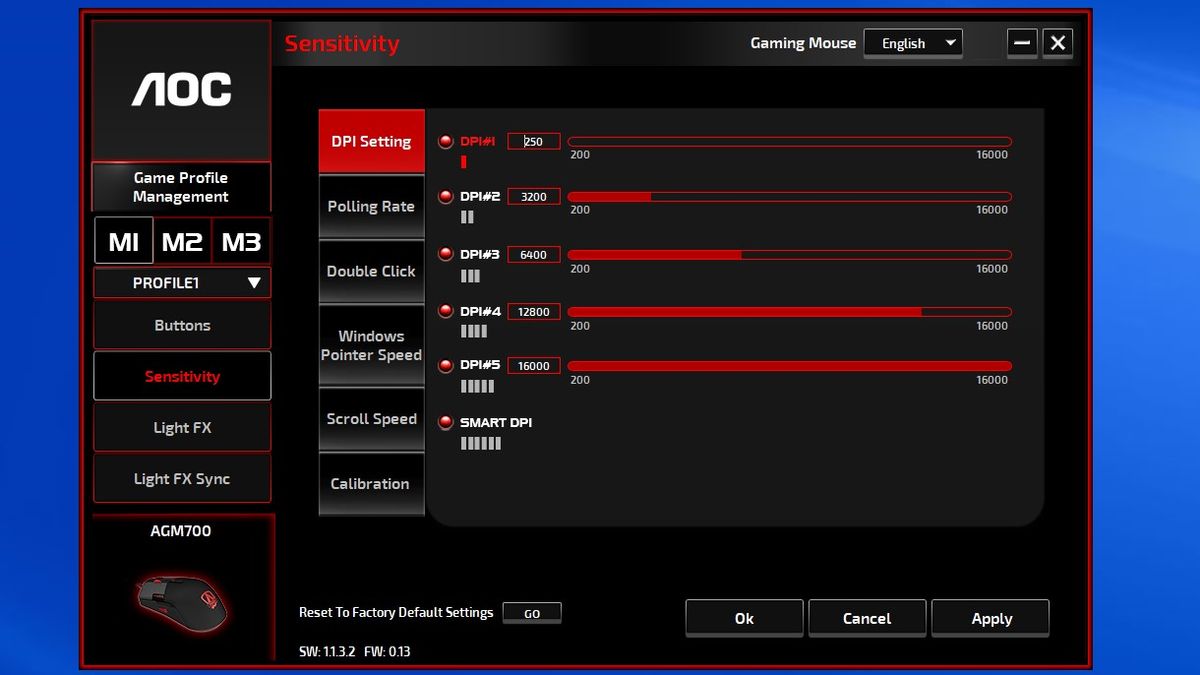Open the Calibration tab
This screenshot has height=675, width=1200.
pyautogui.click(x=372, y=484)
